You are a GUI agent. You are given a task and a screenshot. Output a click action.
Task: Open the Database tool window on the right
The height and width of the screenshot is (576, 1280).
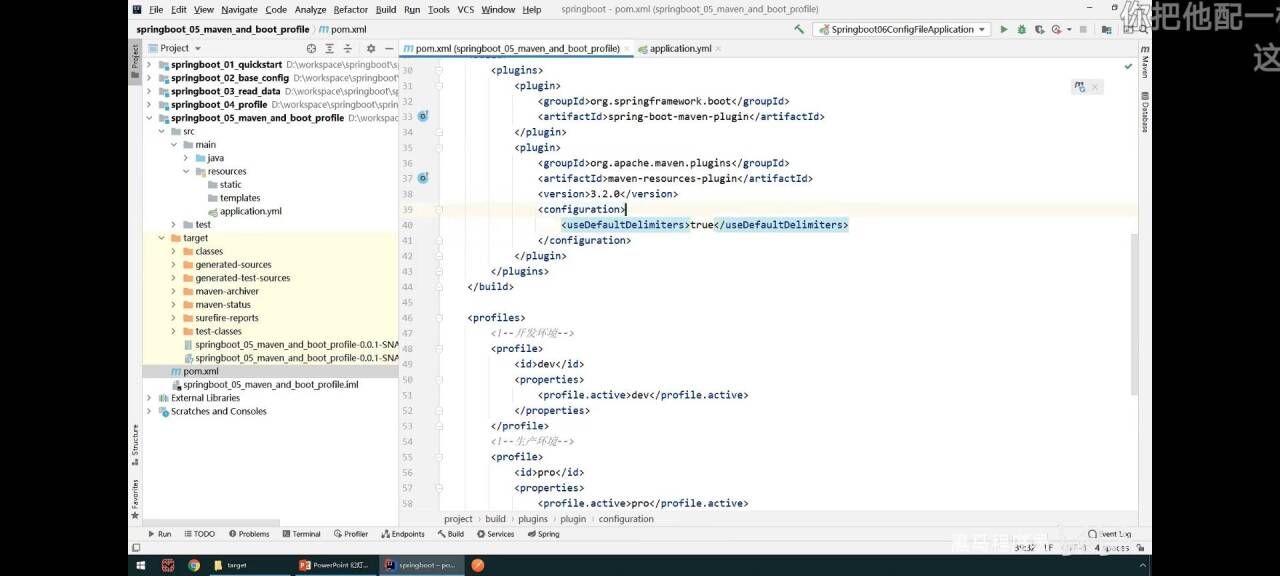point(1145,112)
